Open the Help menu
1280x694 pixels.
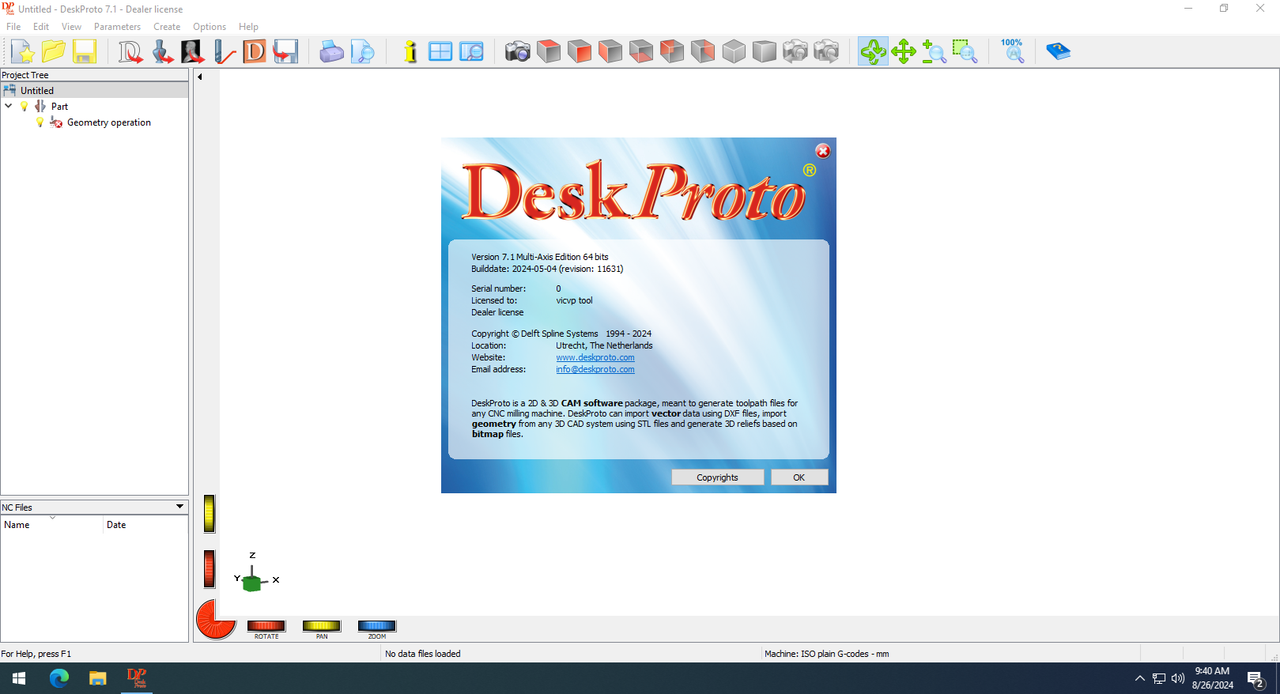[x=248, y=26]
